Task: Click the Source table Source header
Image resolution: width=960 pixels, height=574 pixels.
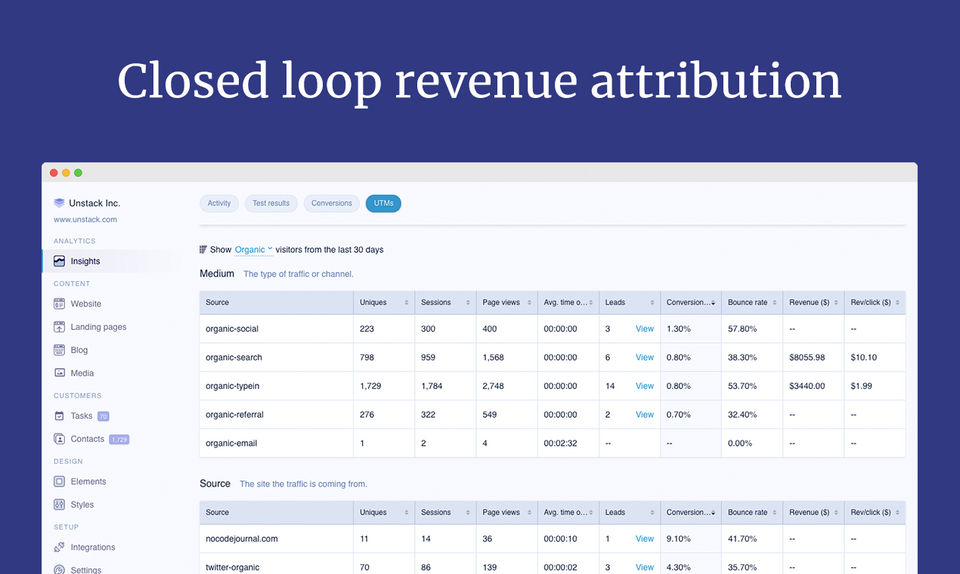Action: 277,513
